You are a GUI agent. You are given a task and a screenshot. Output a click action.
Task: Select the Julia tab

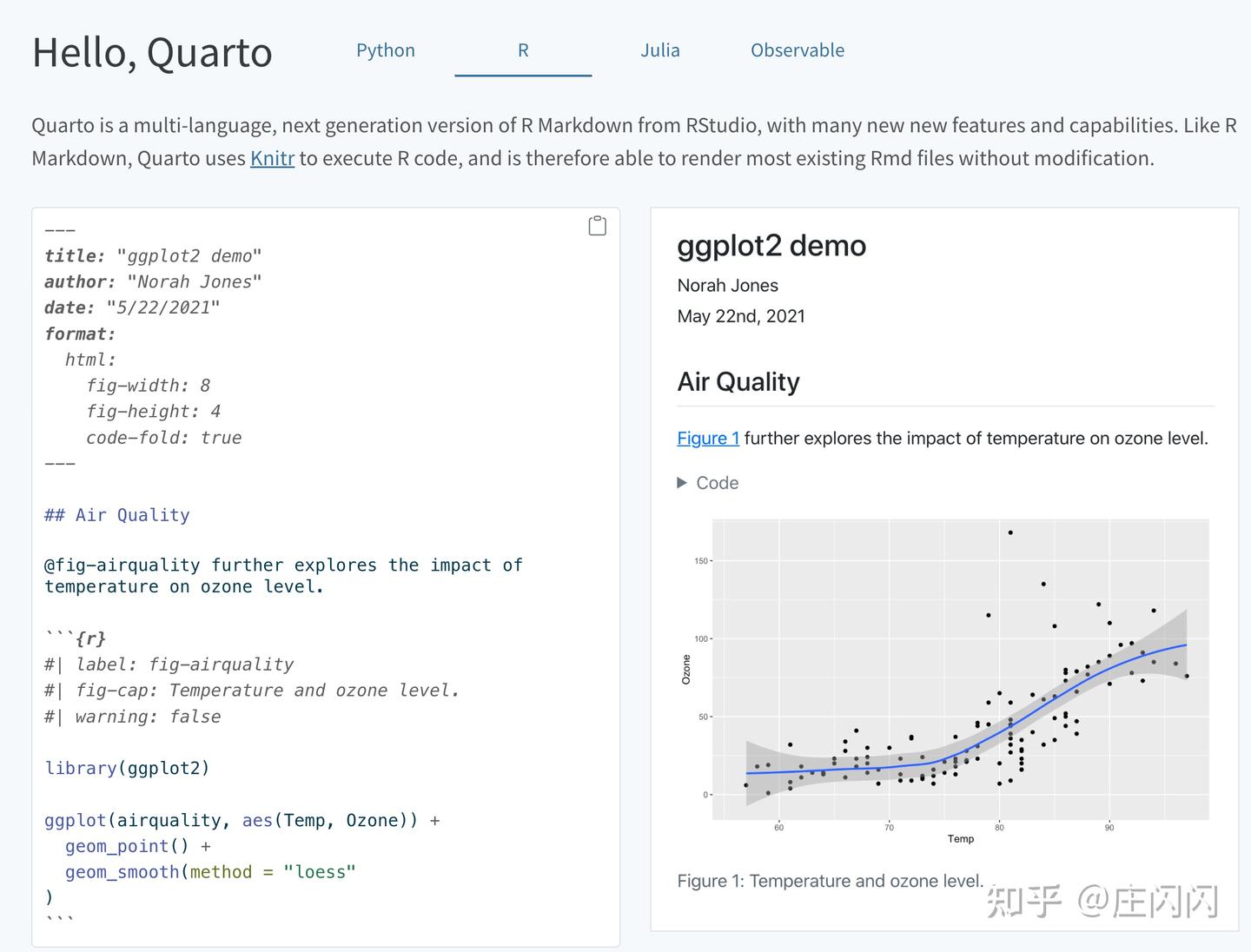(660, 50)
